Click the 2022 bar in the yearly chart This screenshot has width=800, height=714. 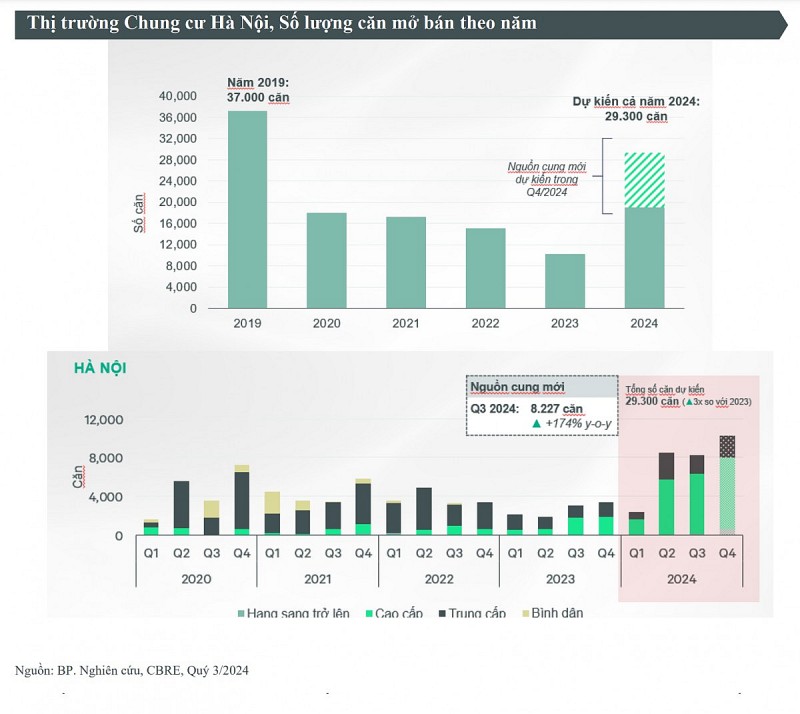click(485, 268)
